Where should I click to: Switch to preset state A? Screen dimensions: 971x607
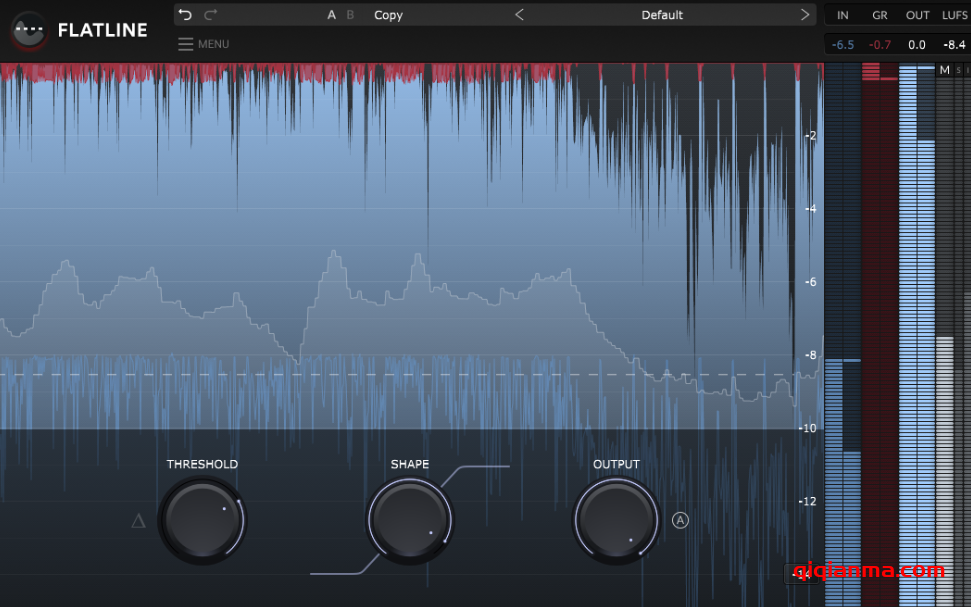point(332,15)
